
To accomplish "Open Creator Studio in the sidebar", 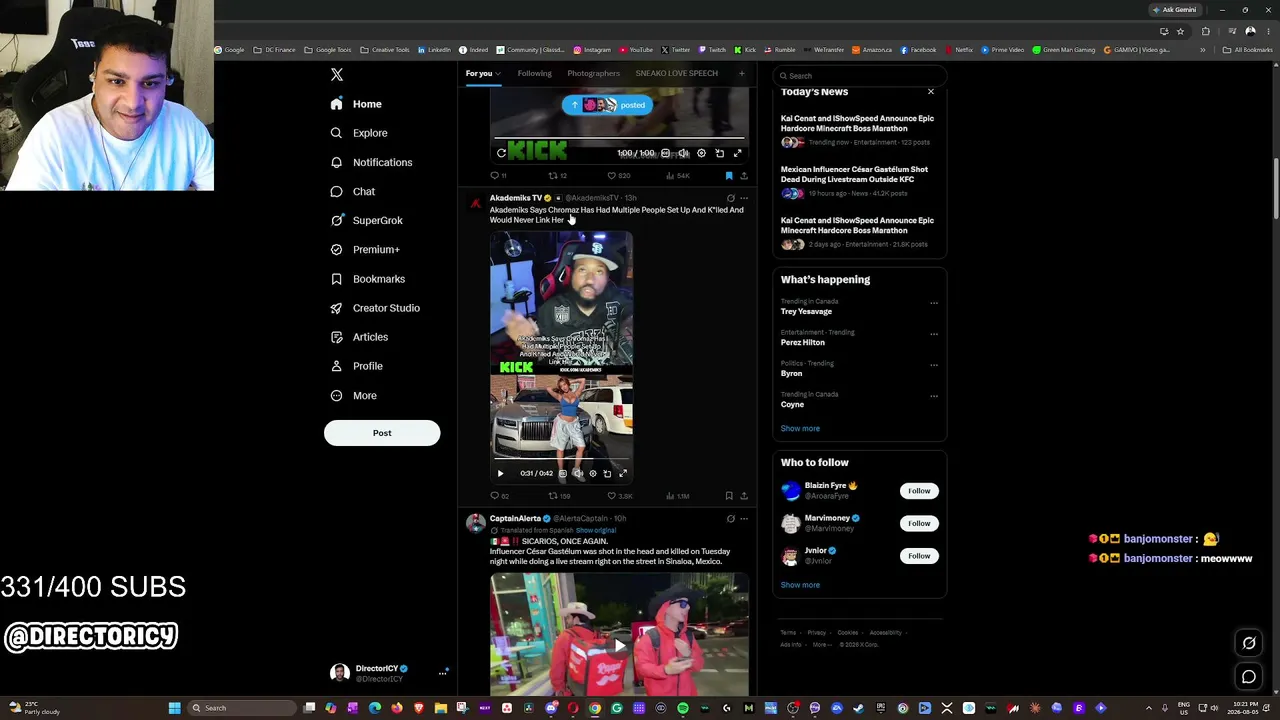I will tap(375, 308).
